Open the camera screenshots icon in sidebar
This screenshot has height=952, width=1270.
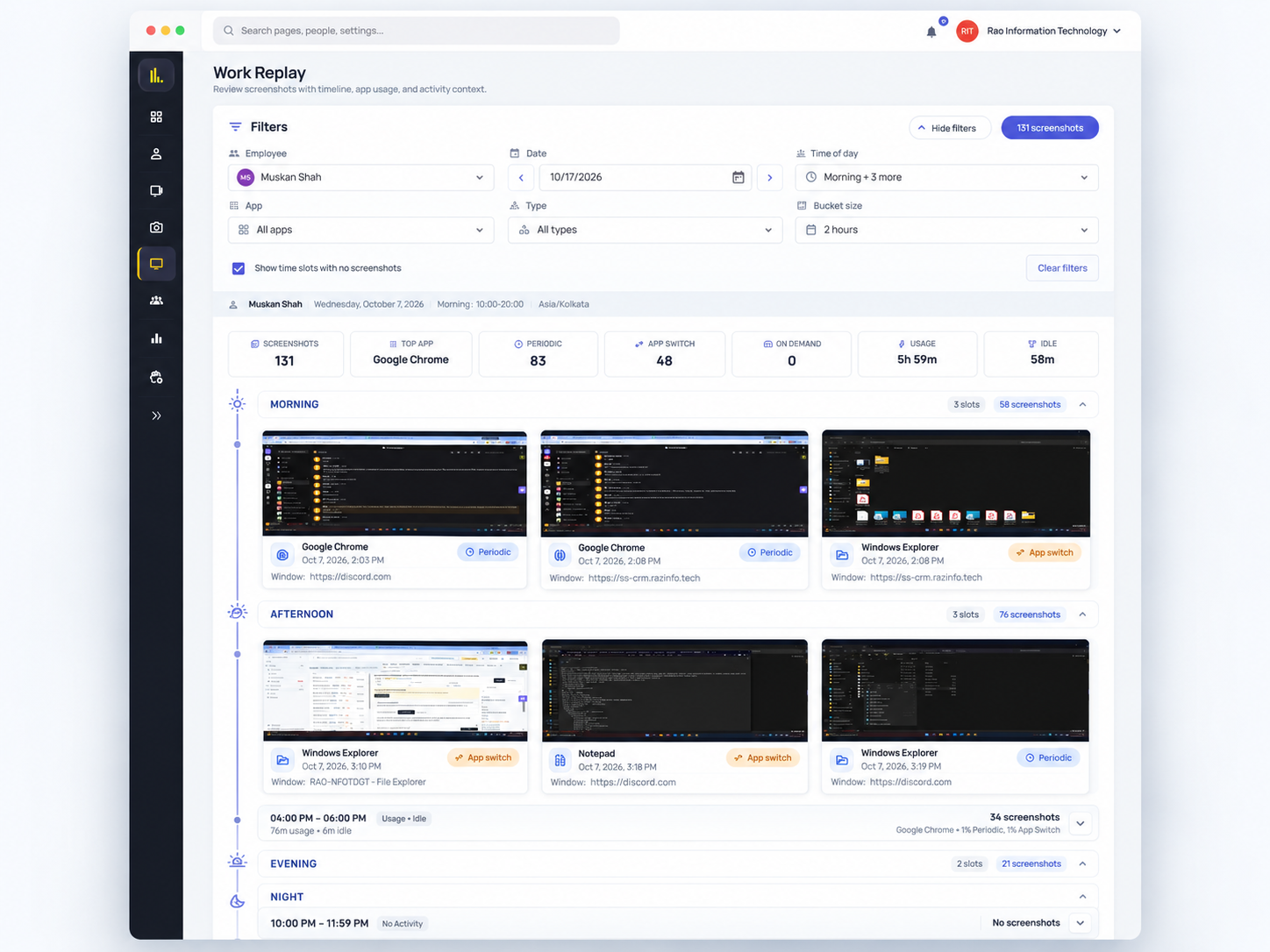click(156, 227)
